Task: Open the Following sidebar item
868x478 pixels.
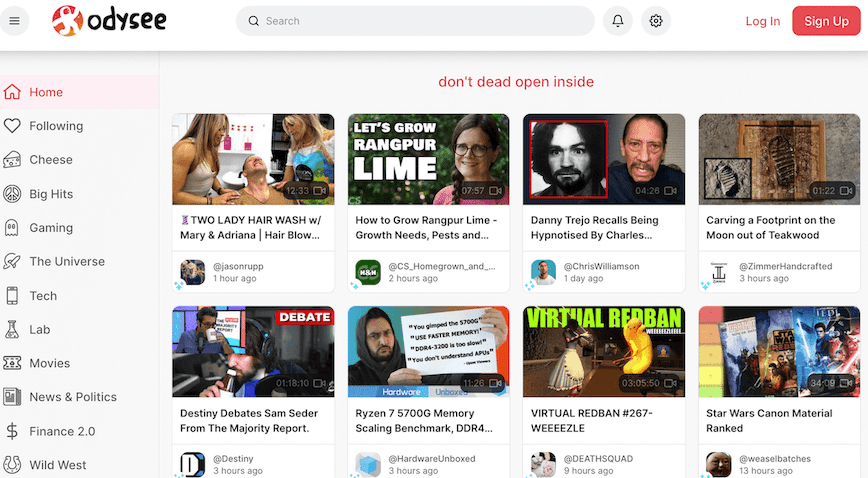Action: (x=56, y=126)
